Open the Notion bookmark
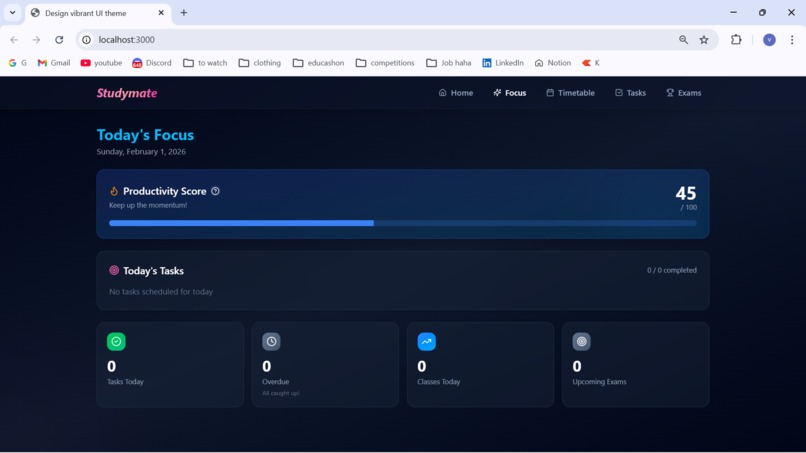 coord(553,63)
